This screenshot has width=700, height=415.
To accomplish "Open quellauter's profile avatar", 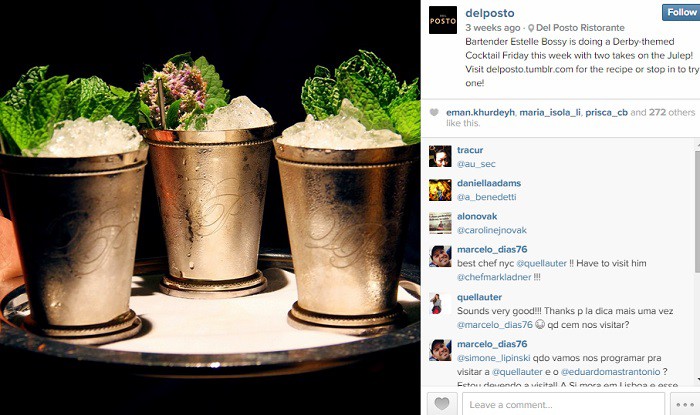I will click(x=440, y=303).
